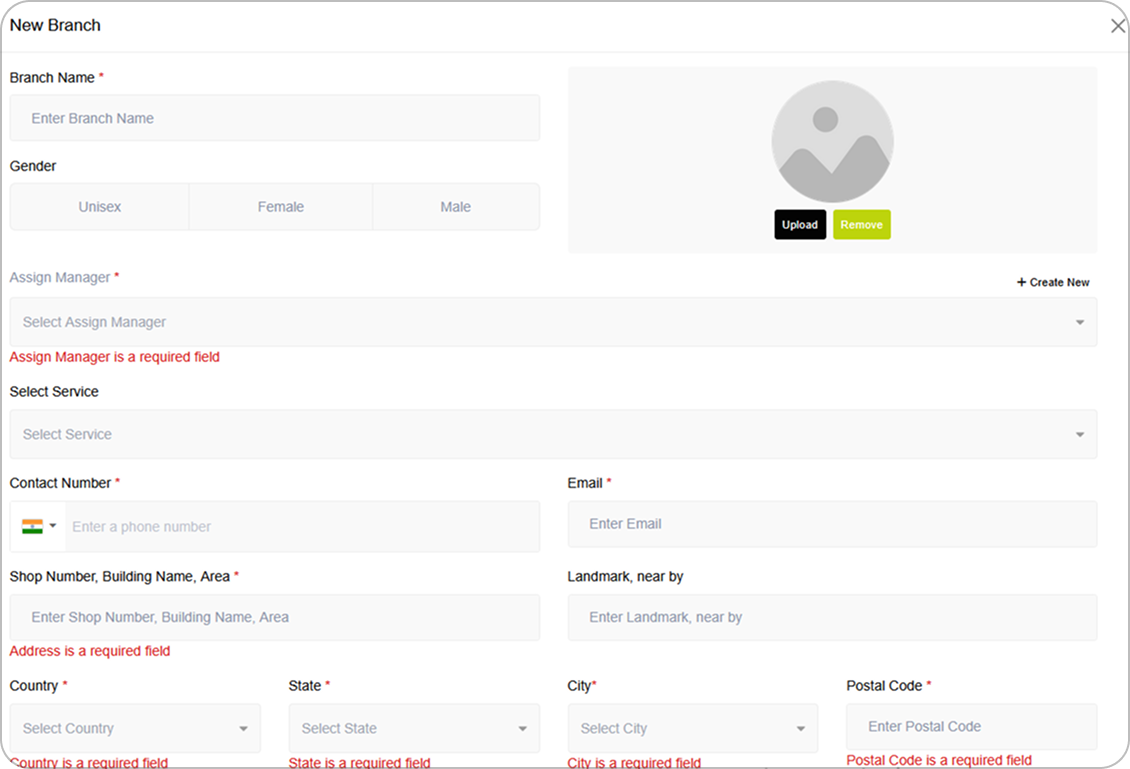Click the India flag country code selector
Viewport: 1130px width, 769px height.
(39, 526)
